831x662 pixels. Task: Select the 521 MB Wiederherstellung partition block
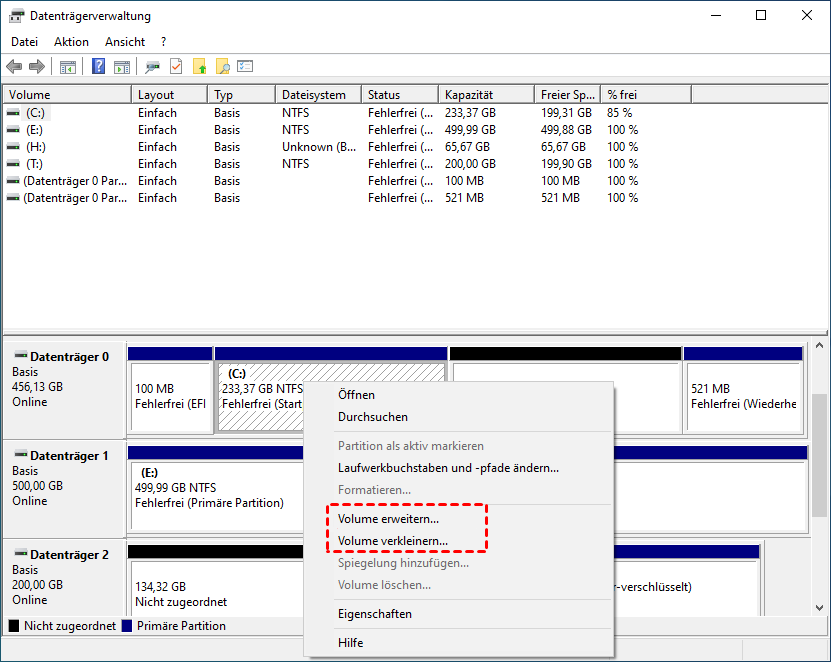point(744,390)
